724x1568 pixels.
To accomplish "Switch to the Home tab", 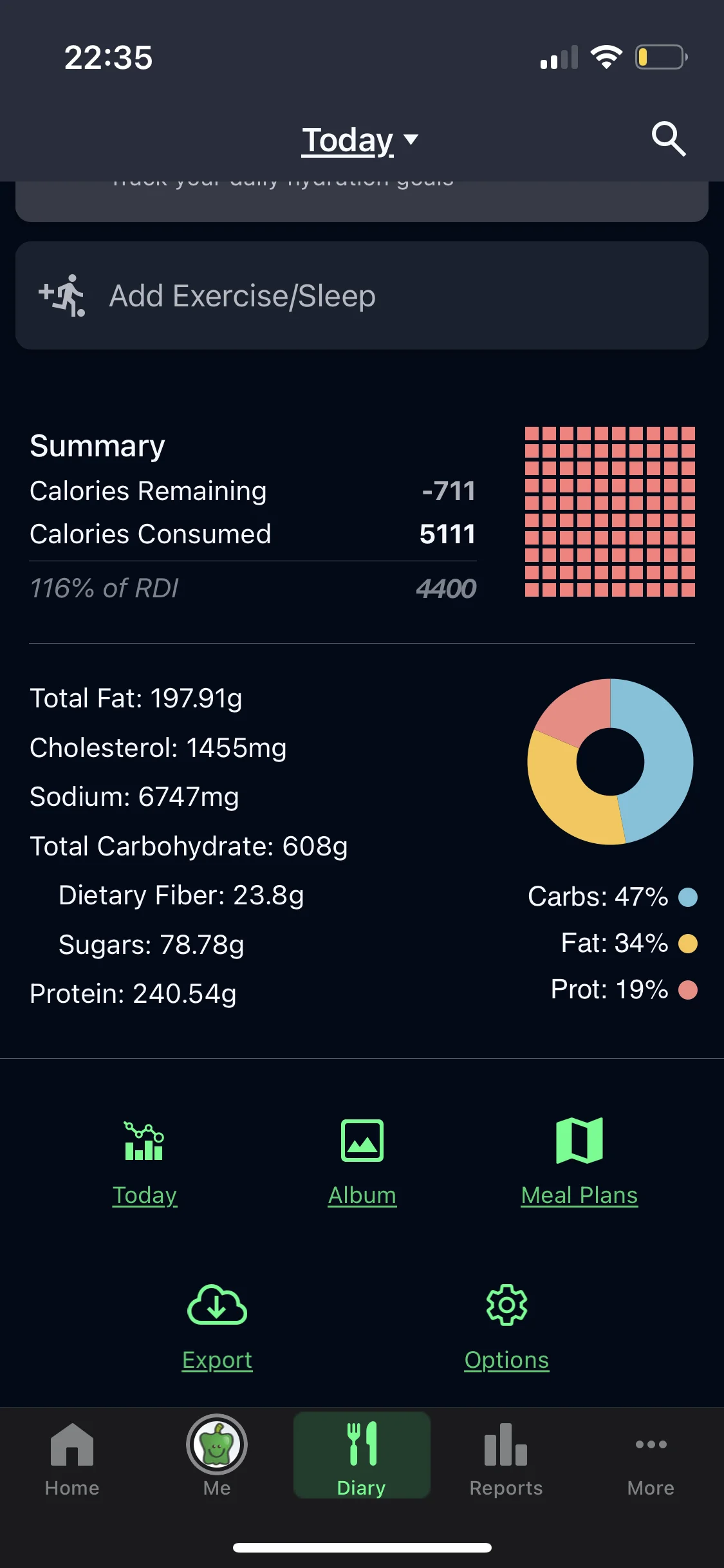I will point(72,1457).
